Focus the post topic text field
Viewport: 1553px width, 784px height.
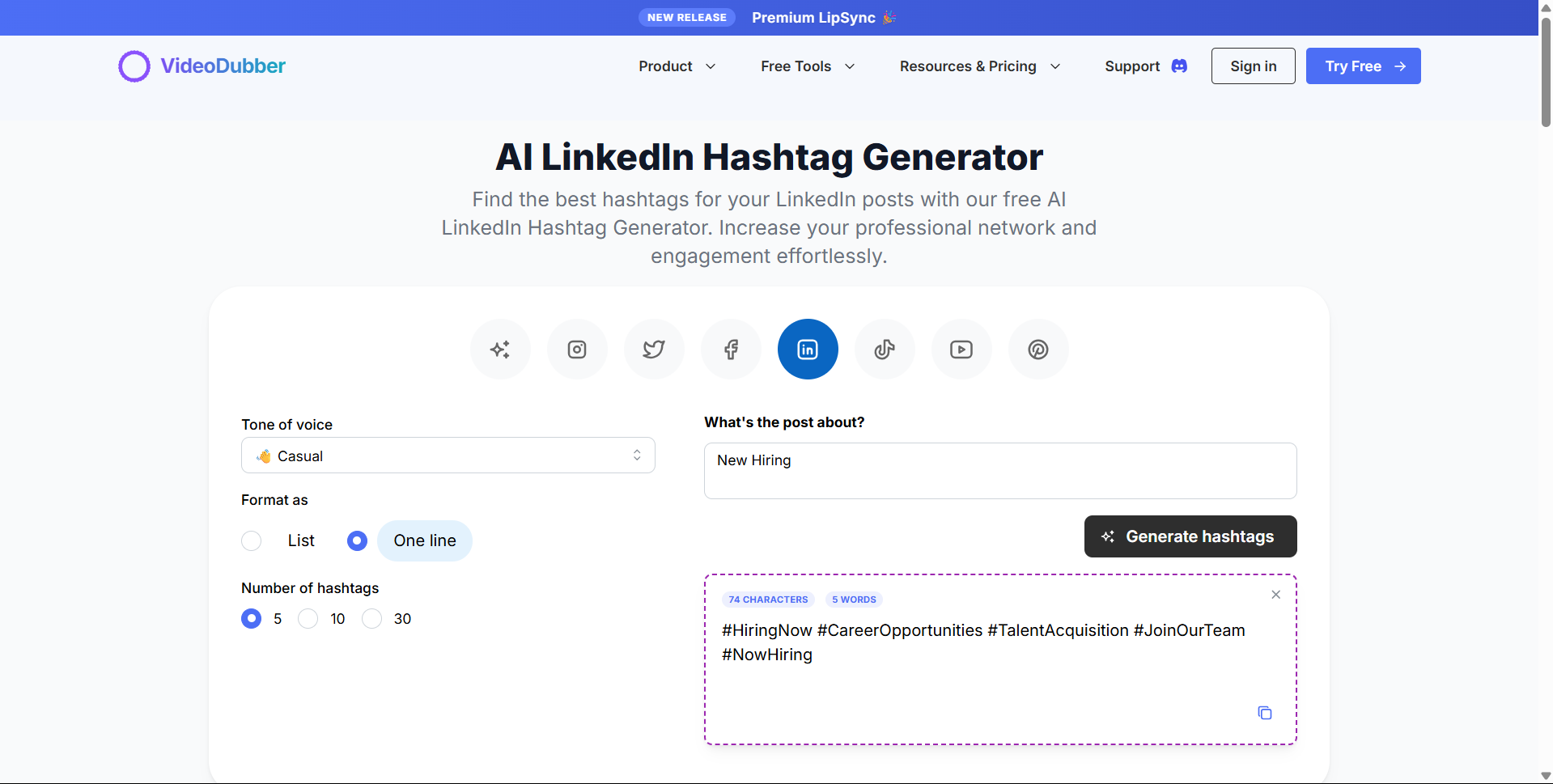(x=1000, y=471)
